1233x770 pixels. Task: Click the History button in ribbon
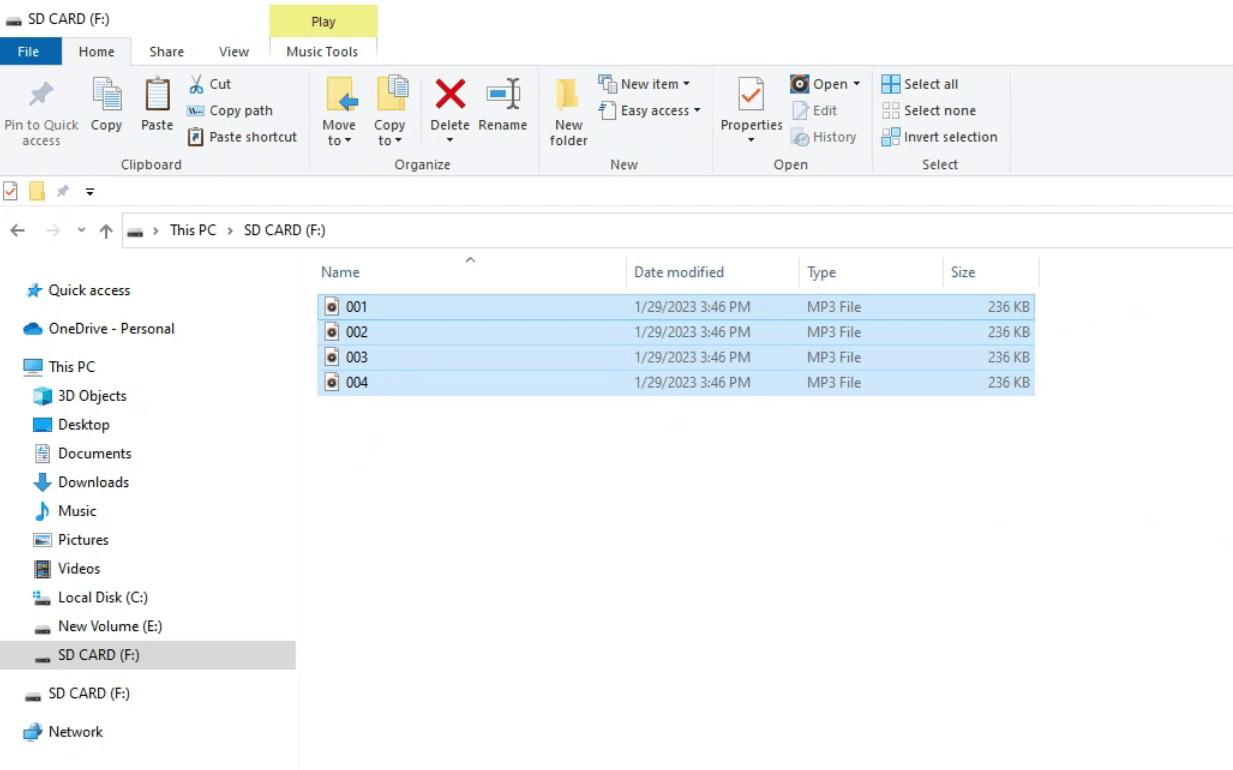824,137
